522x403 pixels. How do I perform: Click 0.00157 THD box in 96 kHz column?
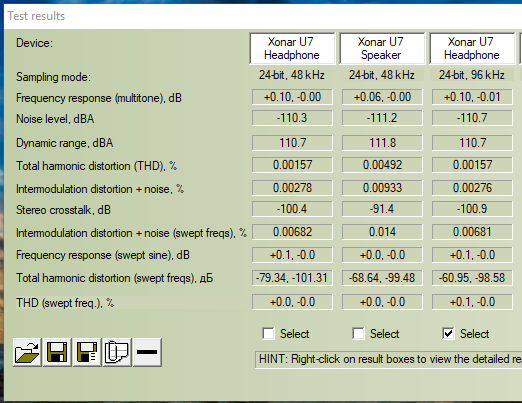(x=472, y=165)
